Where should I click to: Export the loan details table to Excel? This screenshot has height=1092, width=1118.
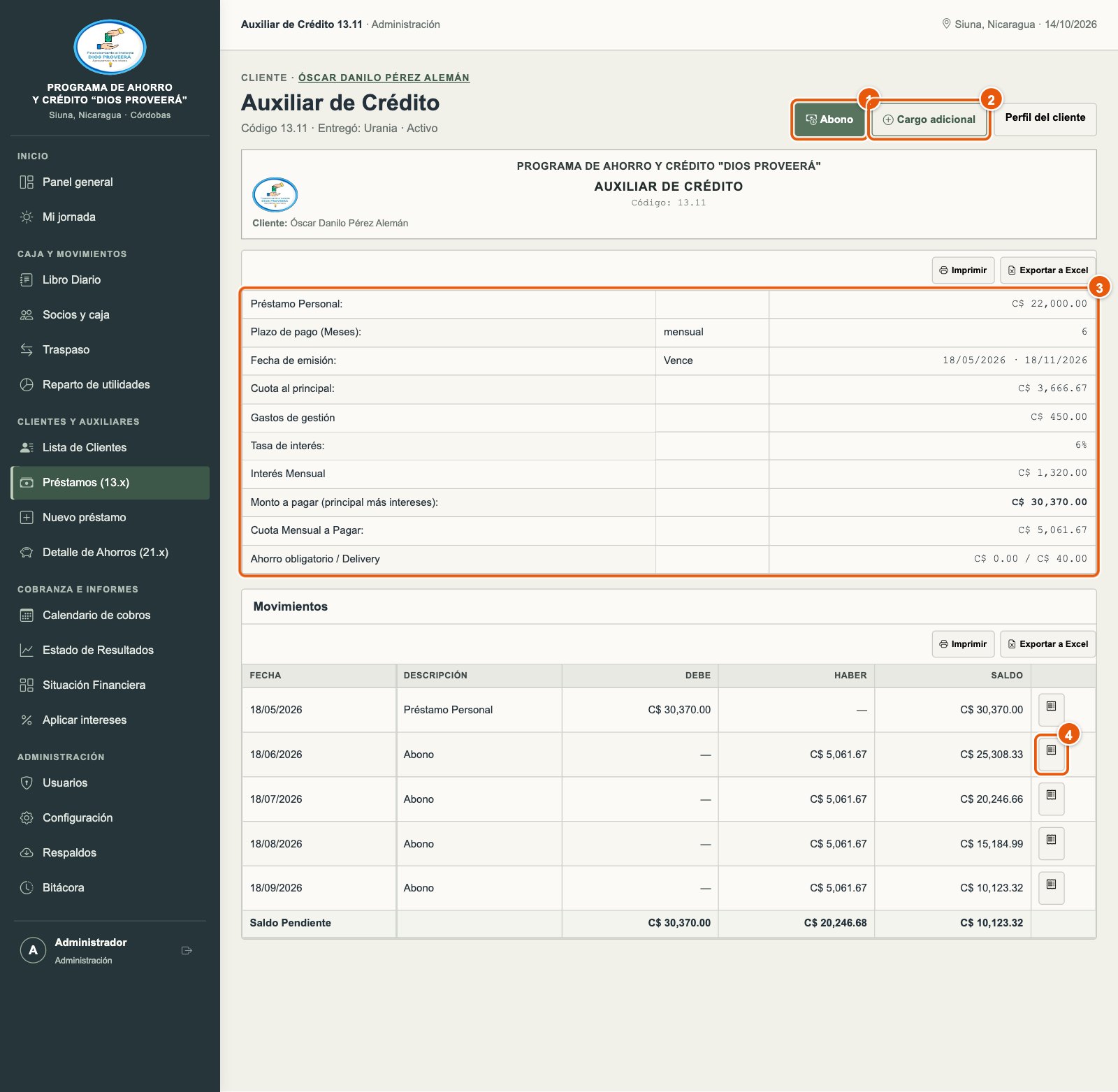1048,270
